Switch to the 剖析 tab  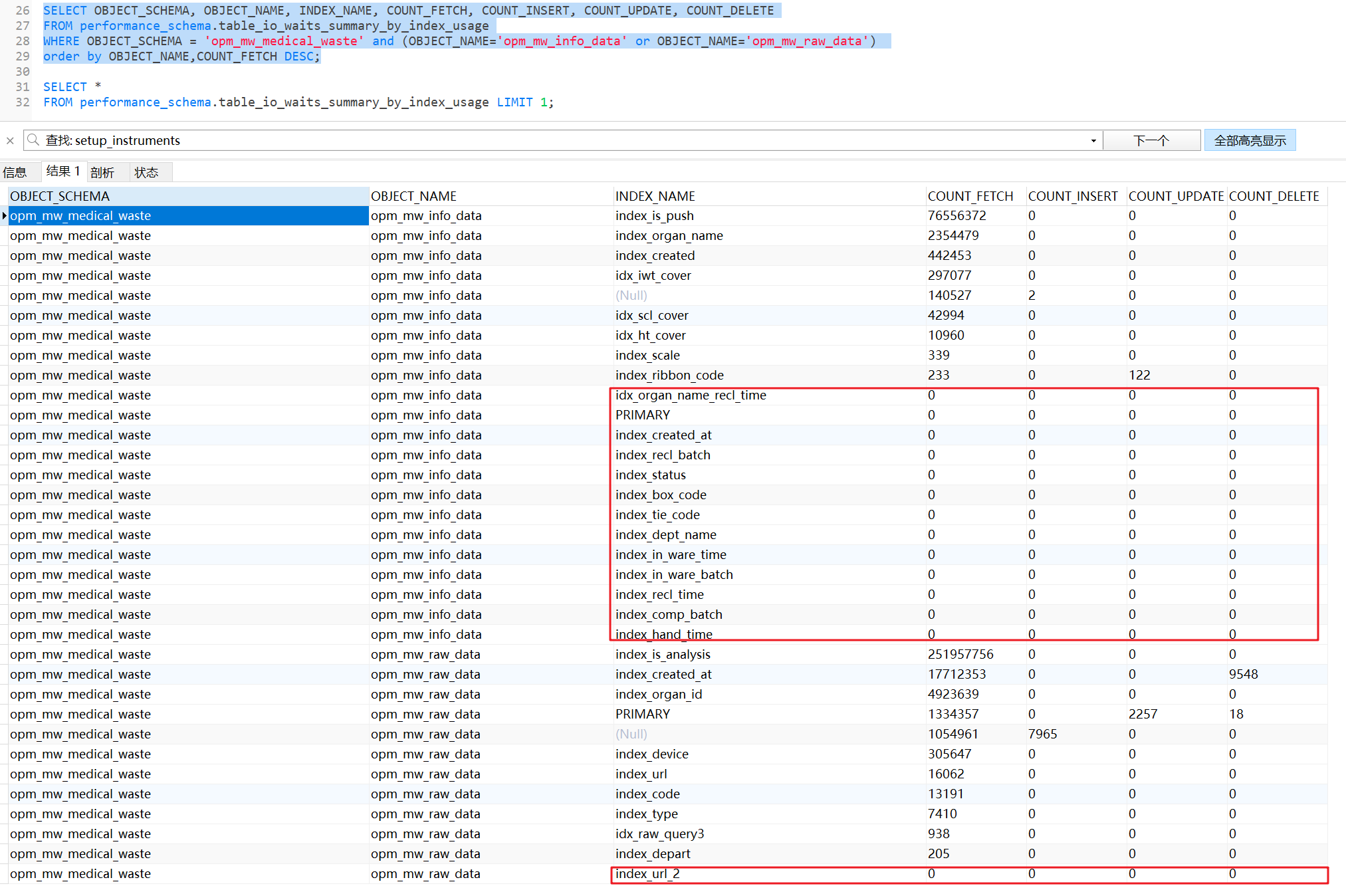coord(102,172)
